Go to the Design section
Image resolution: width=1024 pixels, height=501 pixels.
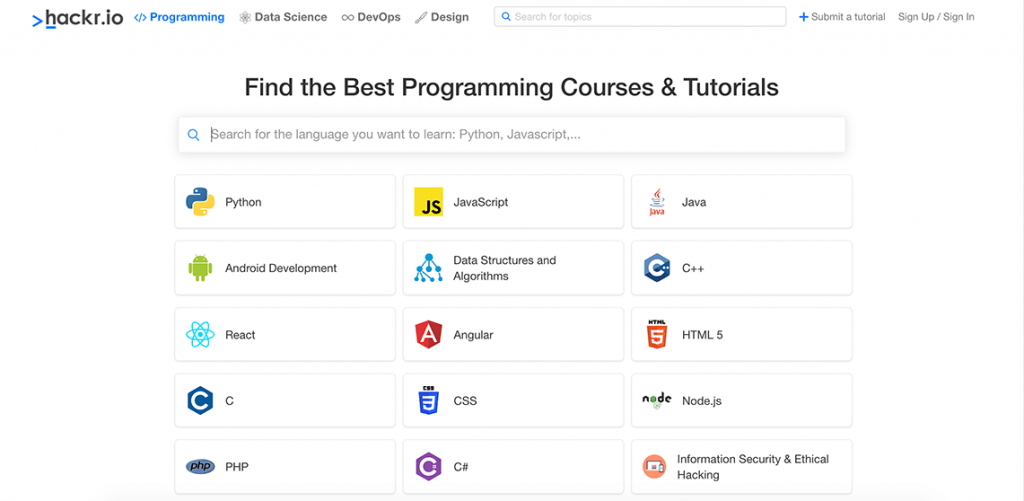442,18
